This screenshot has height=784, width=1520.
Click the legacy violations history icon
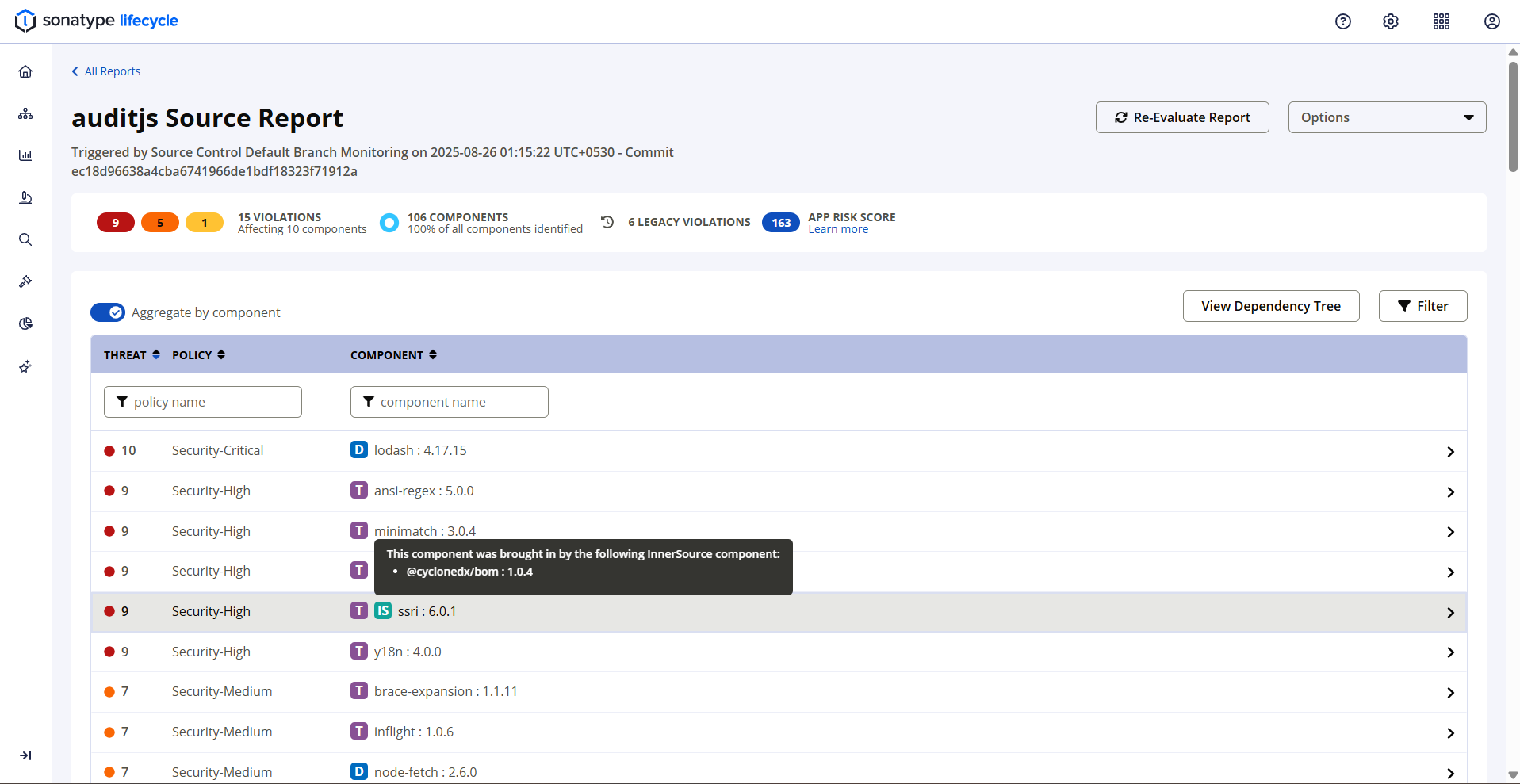[x=607, y=222]
